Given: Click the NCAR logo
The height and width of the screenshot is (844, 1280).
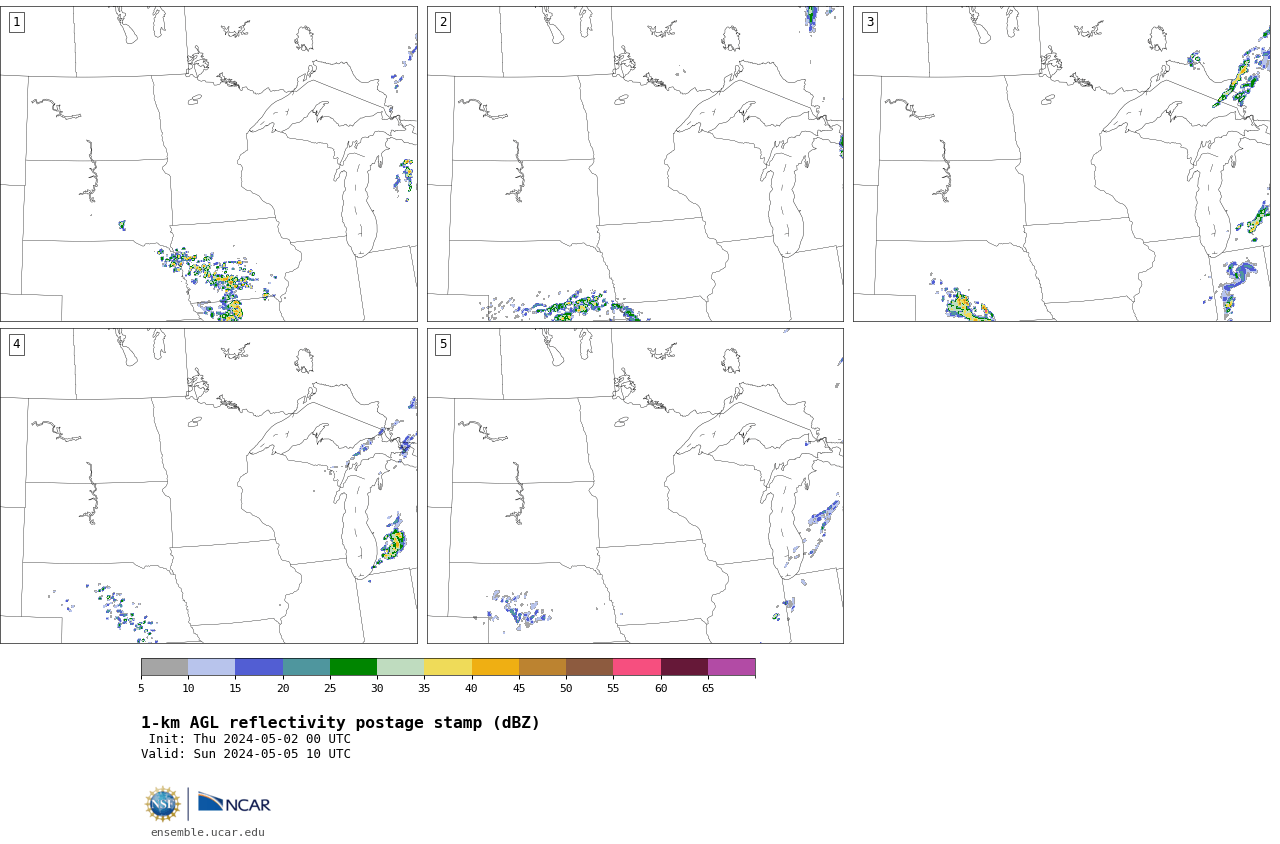Looking at the screenshot, I should 234,803.
